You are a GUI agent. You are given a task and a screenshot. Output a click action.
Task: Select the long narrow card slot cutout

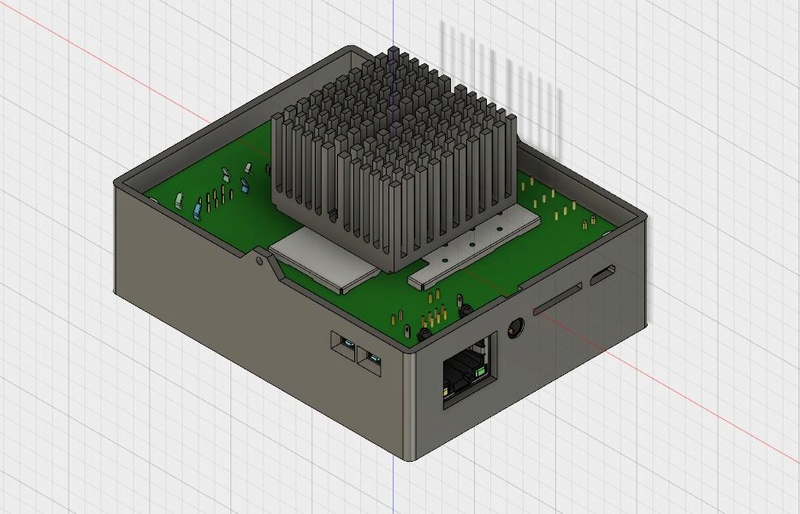click(558, 299)
